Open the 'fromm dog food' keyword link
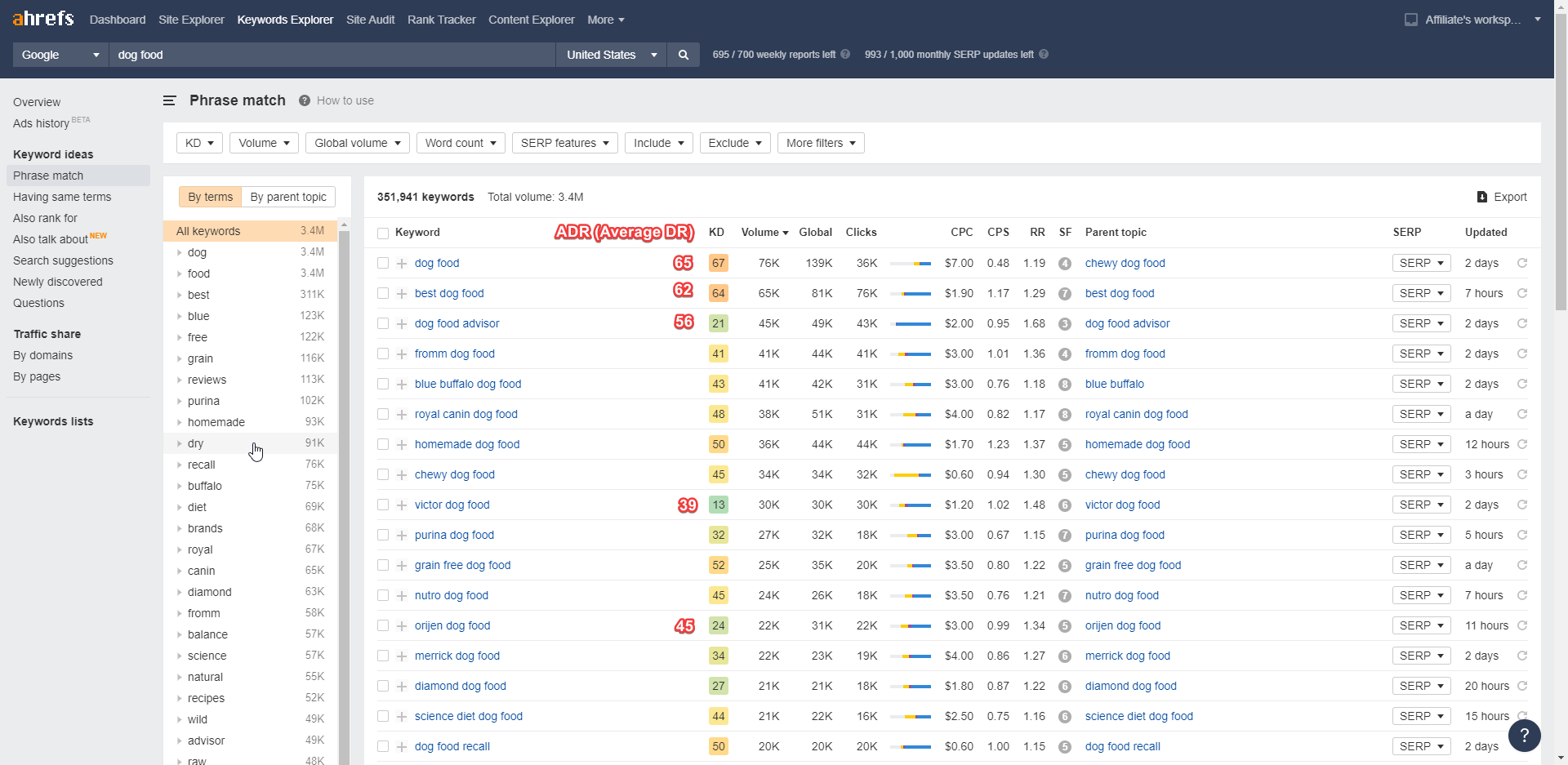The height and width of the screenshot is (765, 1568). pos(455,354)
